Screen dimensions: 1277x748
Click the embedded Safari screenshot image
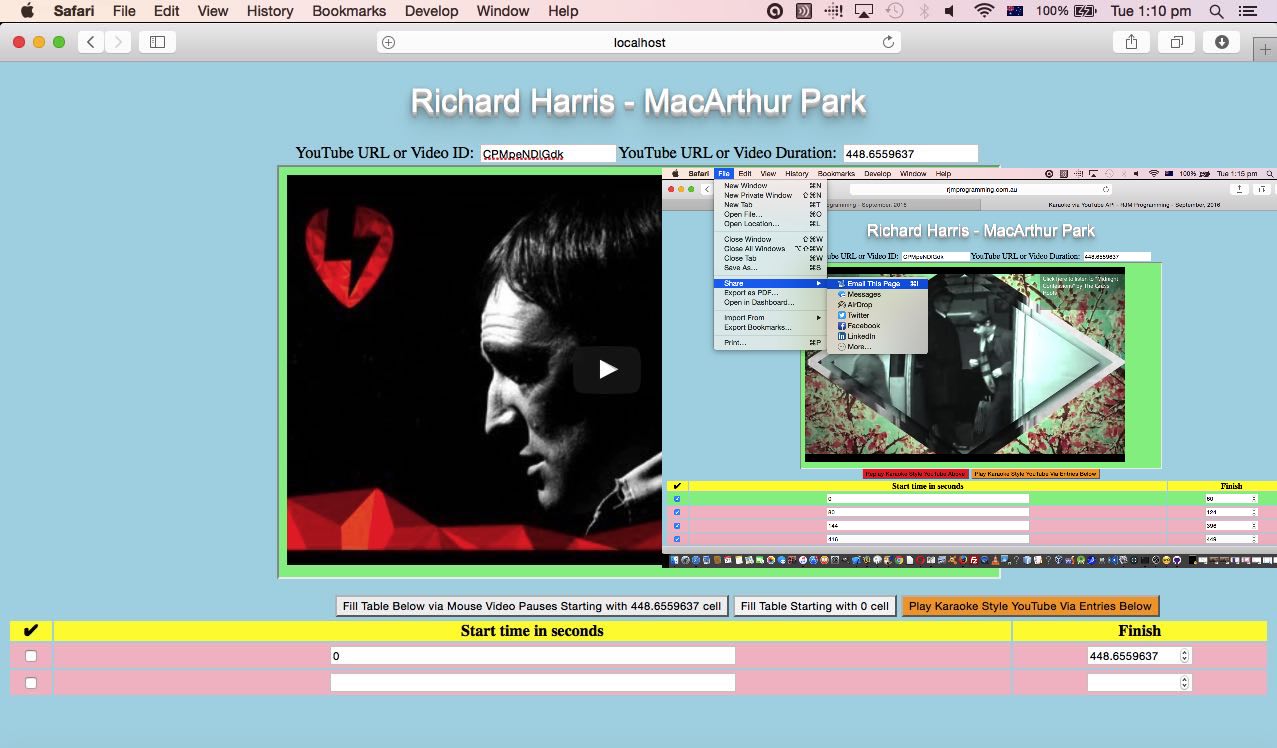pyautogui.click(x=969, y=366)
